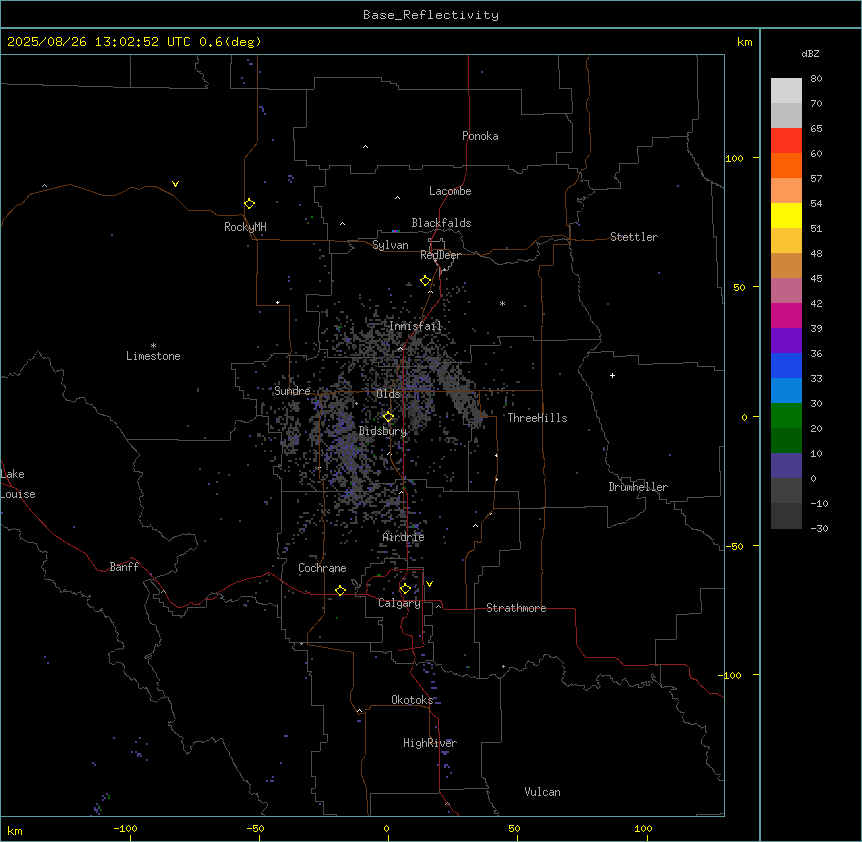Click the Lake Louise label
This screenshot has height=842, width=862.
coord(18,484)
